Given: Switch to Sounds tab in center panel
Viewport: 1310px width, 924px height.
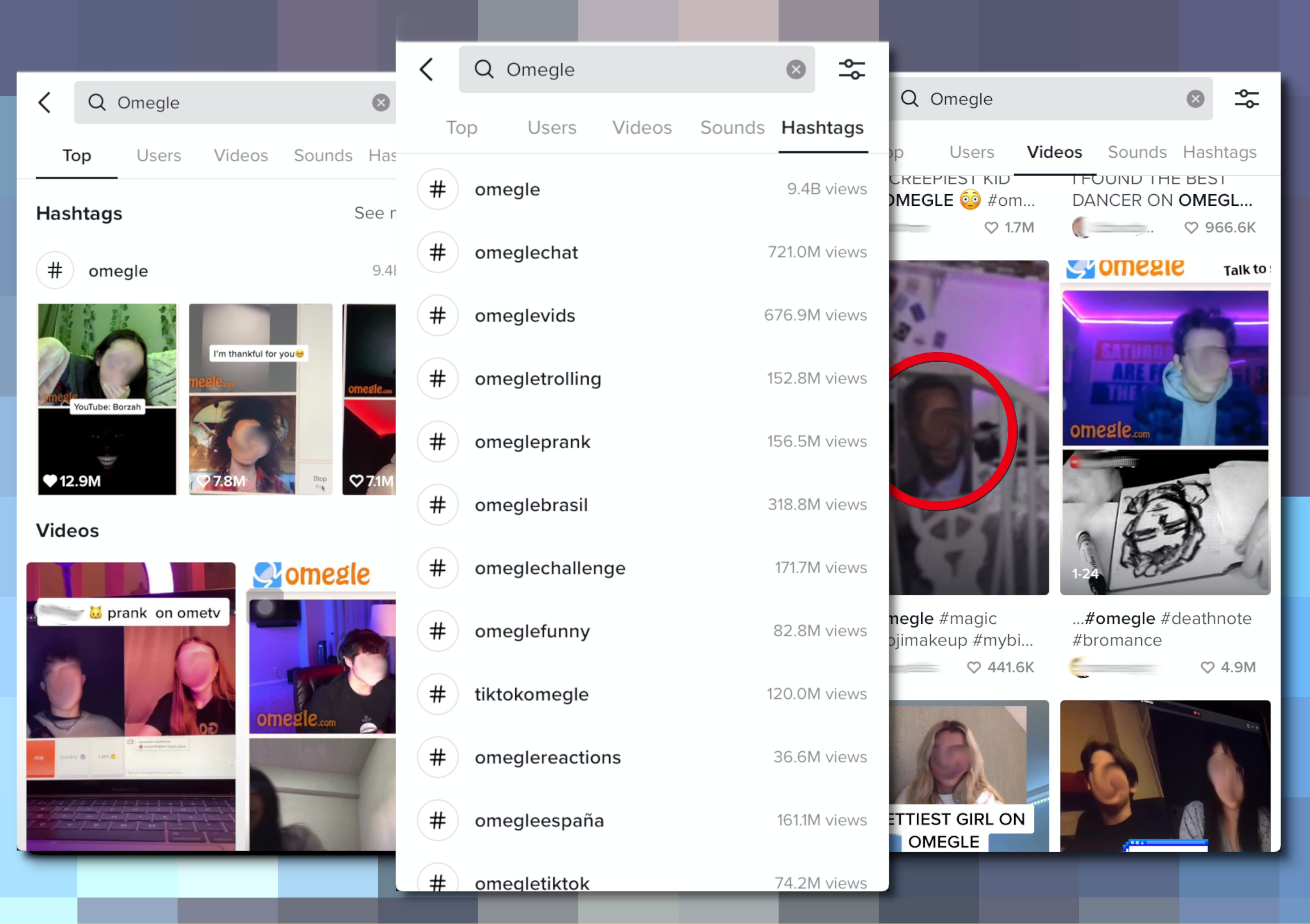Looking at the screenshot, I should 732,128.
